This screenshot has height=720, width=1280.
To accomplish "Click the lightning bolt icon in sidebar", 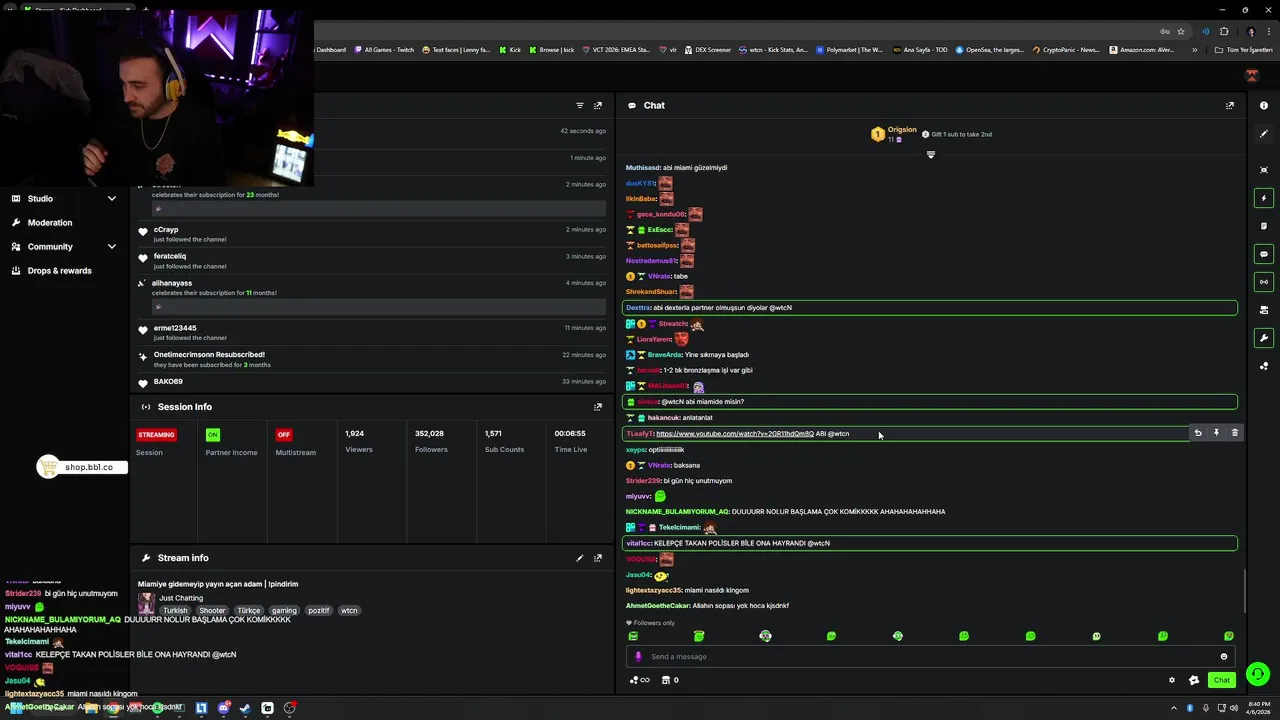I will click(1264, 198).
